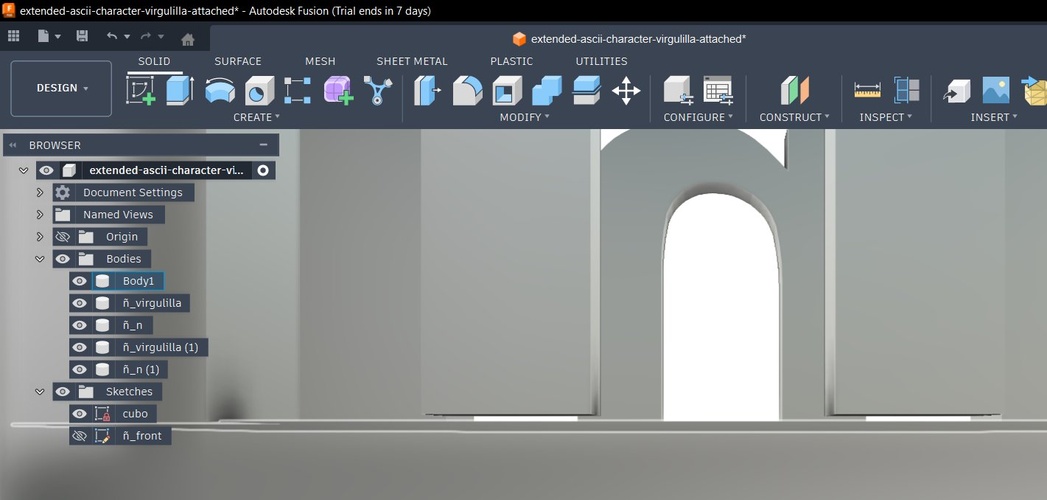Select the Shell tool
1047x500 pixels.
click(x=507, y=90)
